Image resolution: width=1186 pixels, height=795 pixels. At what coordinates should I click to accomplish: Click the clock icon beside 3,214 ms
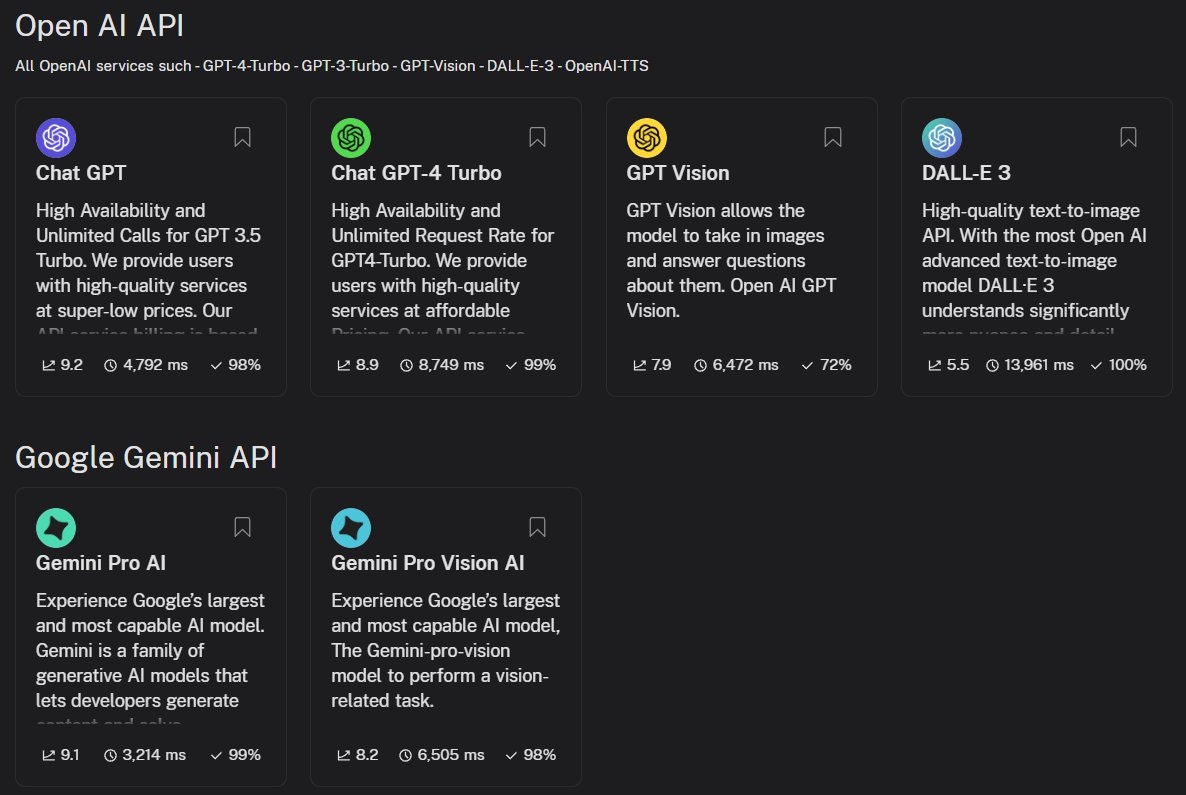coord(110,755)
